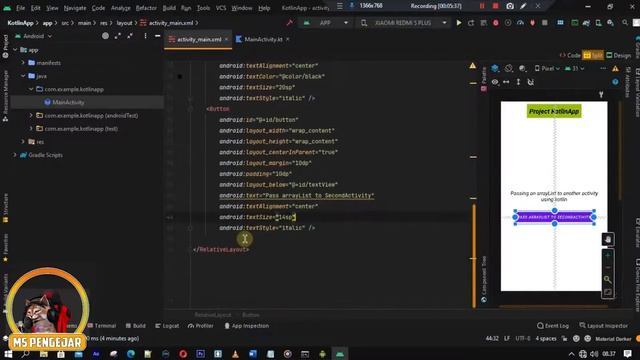
Task: Select the purple button in design preview
Action: coord(554,217)
